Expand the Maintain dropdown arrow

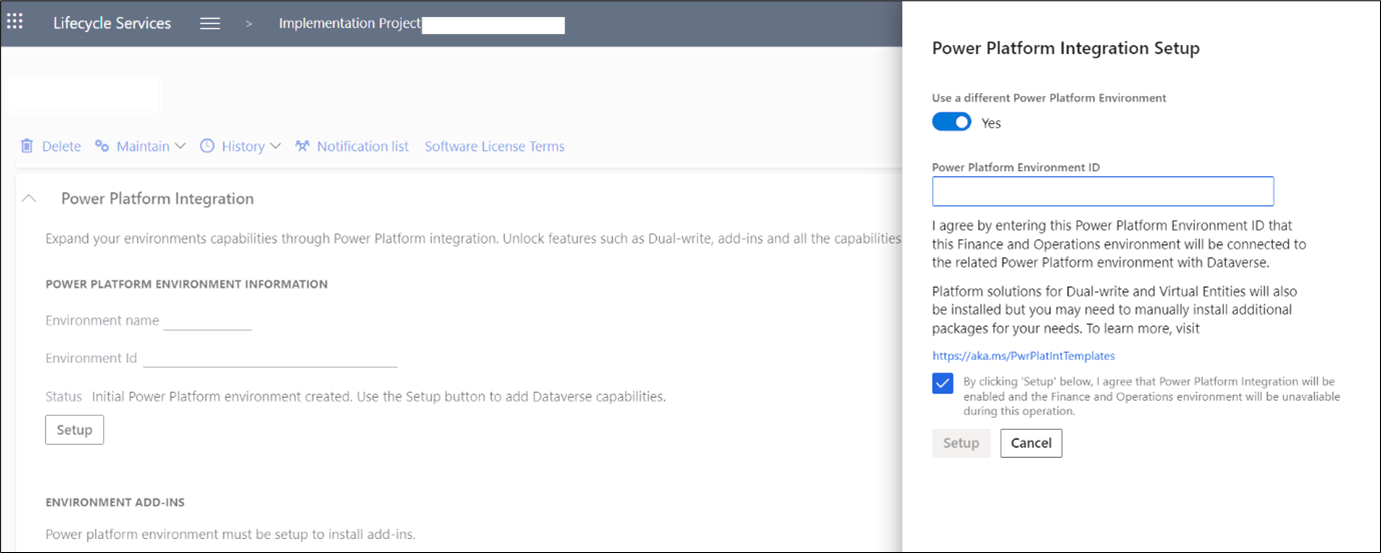click(x=180, y=146)
